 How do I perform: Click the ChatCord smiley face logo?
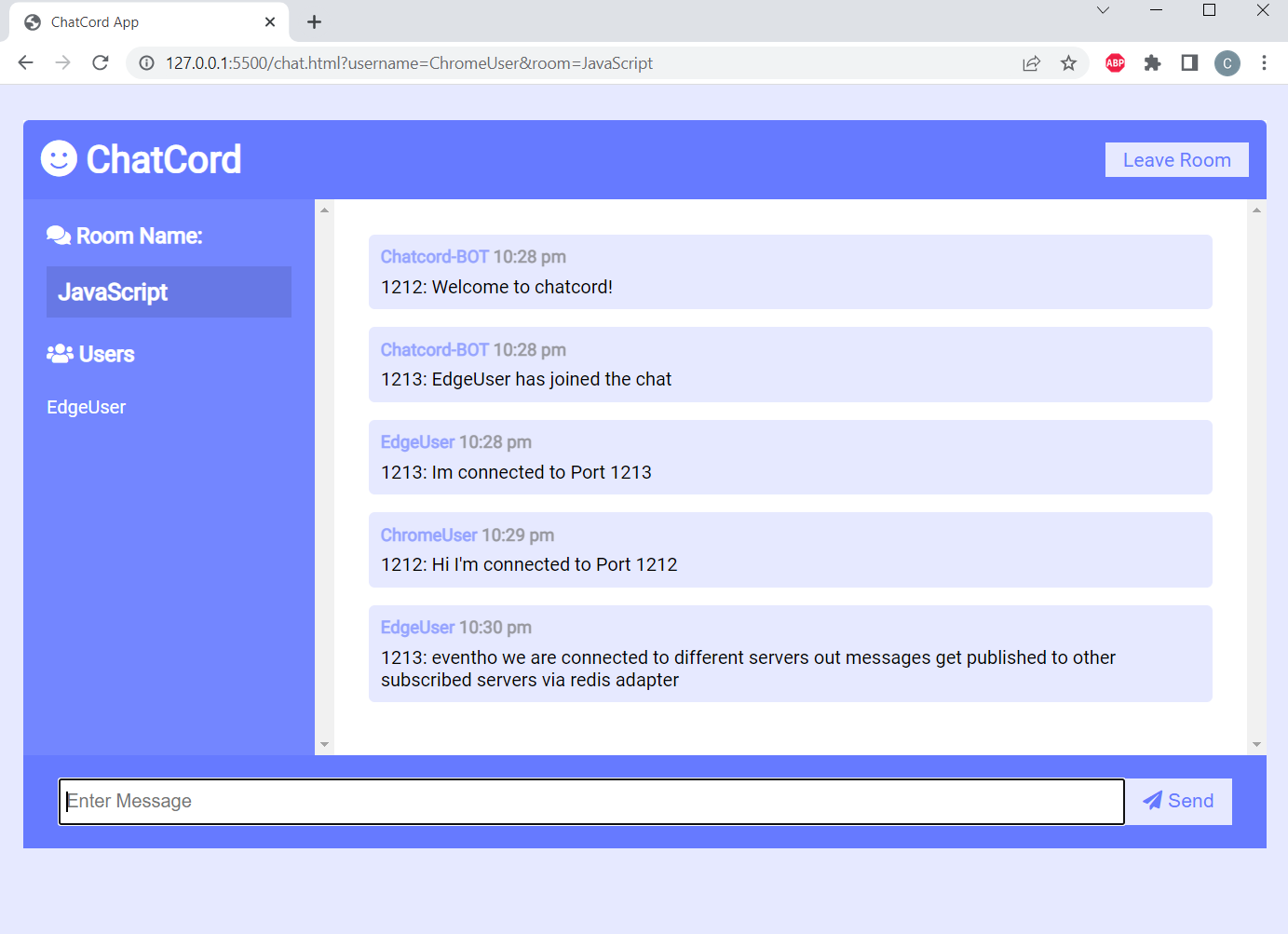click(59, 158)
